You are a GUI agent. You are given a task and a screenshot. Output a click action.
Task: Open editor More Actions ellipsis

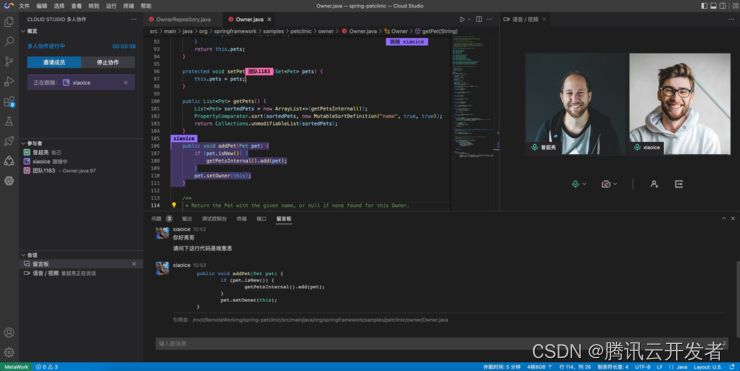tap(490, 19)
